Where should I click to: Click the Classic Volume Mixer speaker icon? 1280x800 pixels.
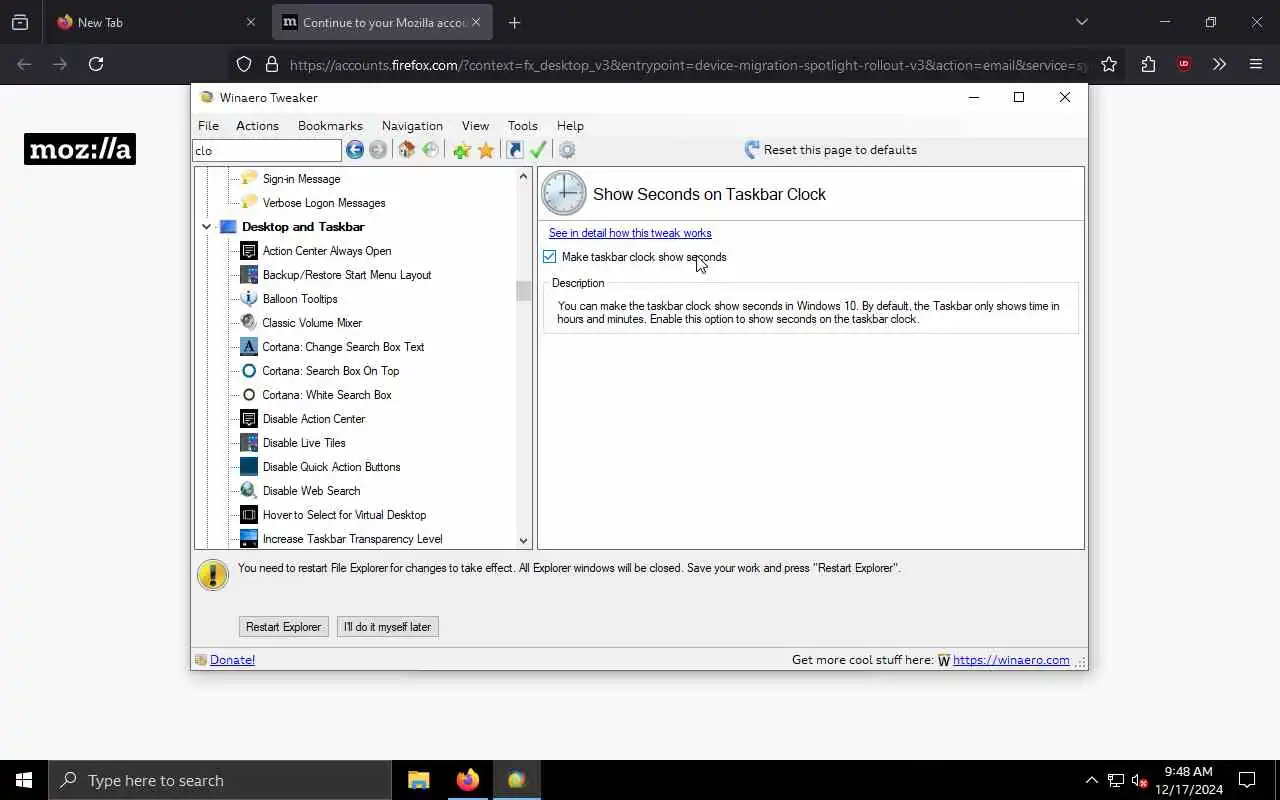pos(249,323)
